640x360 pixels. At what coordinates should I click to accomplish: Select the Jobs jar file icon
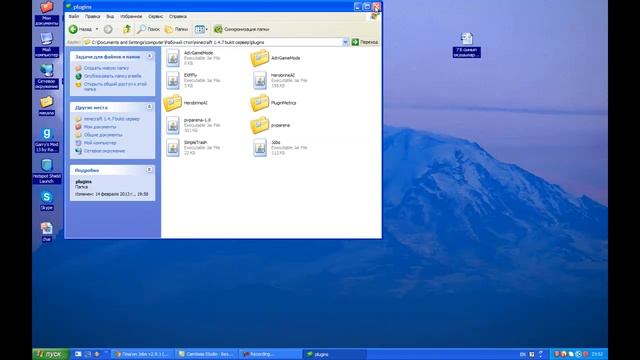click(x=260, y=148)
